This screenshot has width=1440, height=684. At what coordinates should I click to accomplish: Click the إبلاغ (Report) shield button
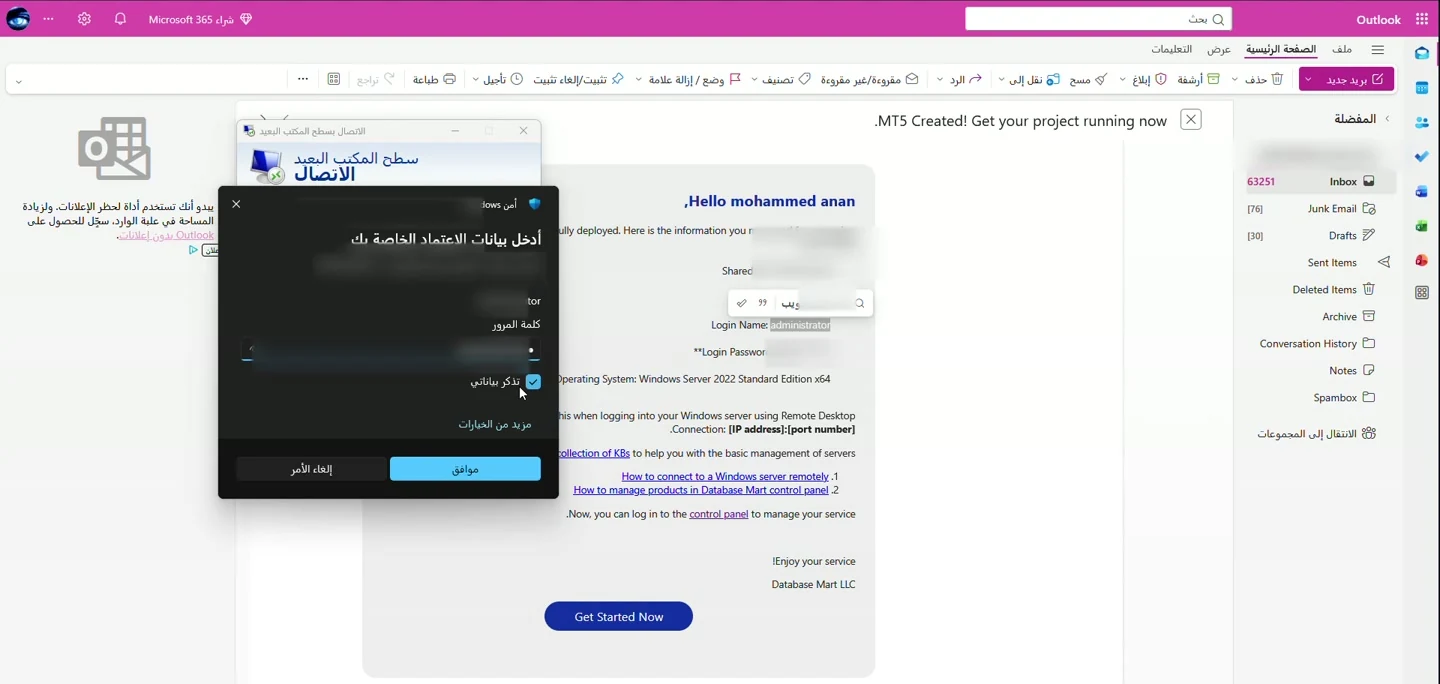point(1149,79)
